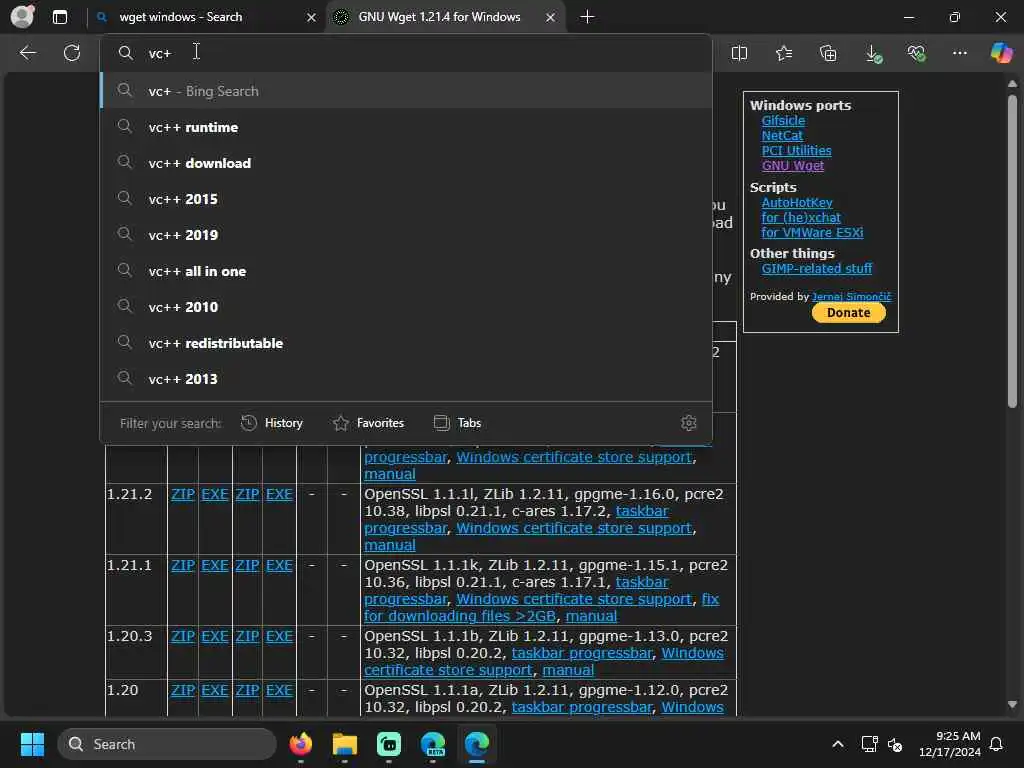The image size is (1024, 768).
Task: Filter suggestions by Tabs
Action: pyautogui.click(x=457, y=423)
